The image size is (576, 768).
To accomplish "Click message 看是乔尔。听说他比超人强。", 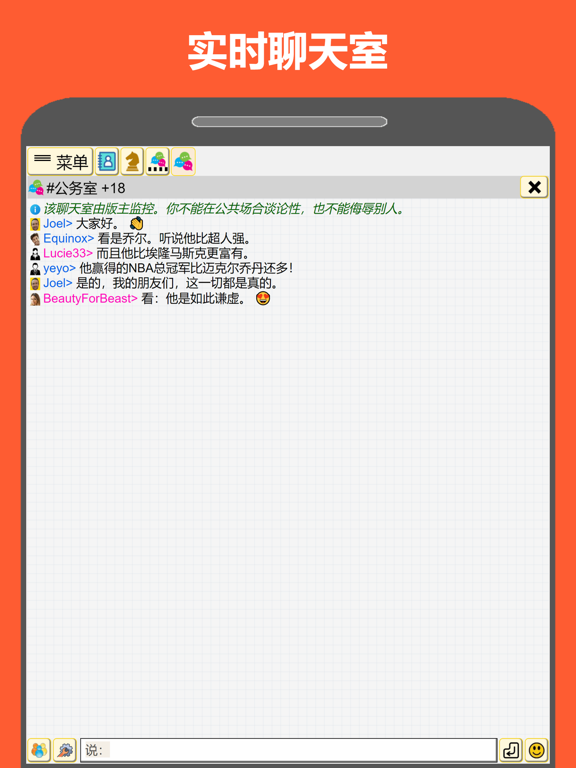I will (x=174, y=239).
